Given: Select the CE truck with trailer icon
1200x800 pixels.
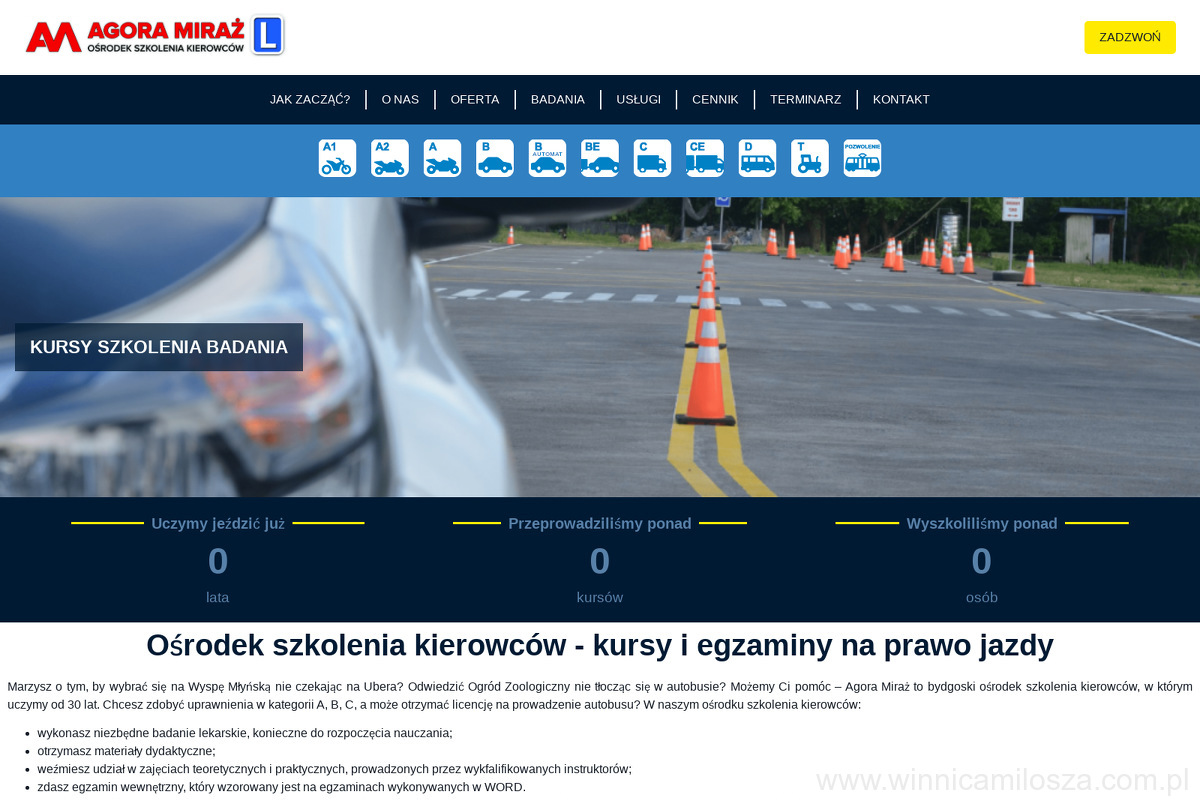Looking at the screenshot, I should click(705, 158).
